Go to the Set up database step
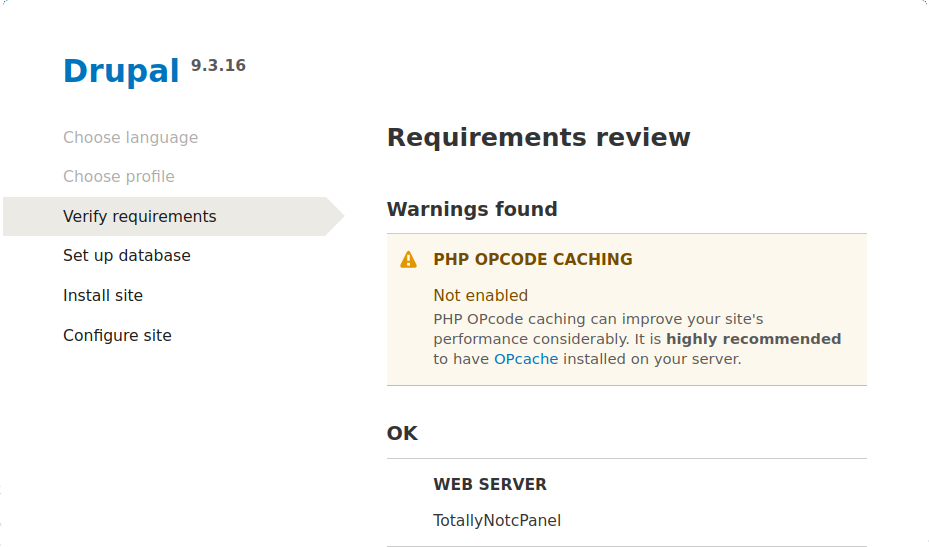 [x=126, y=256]
